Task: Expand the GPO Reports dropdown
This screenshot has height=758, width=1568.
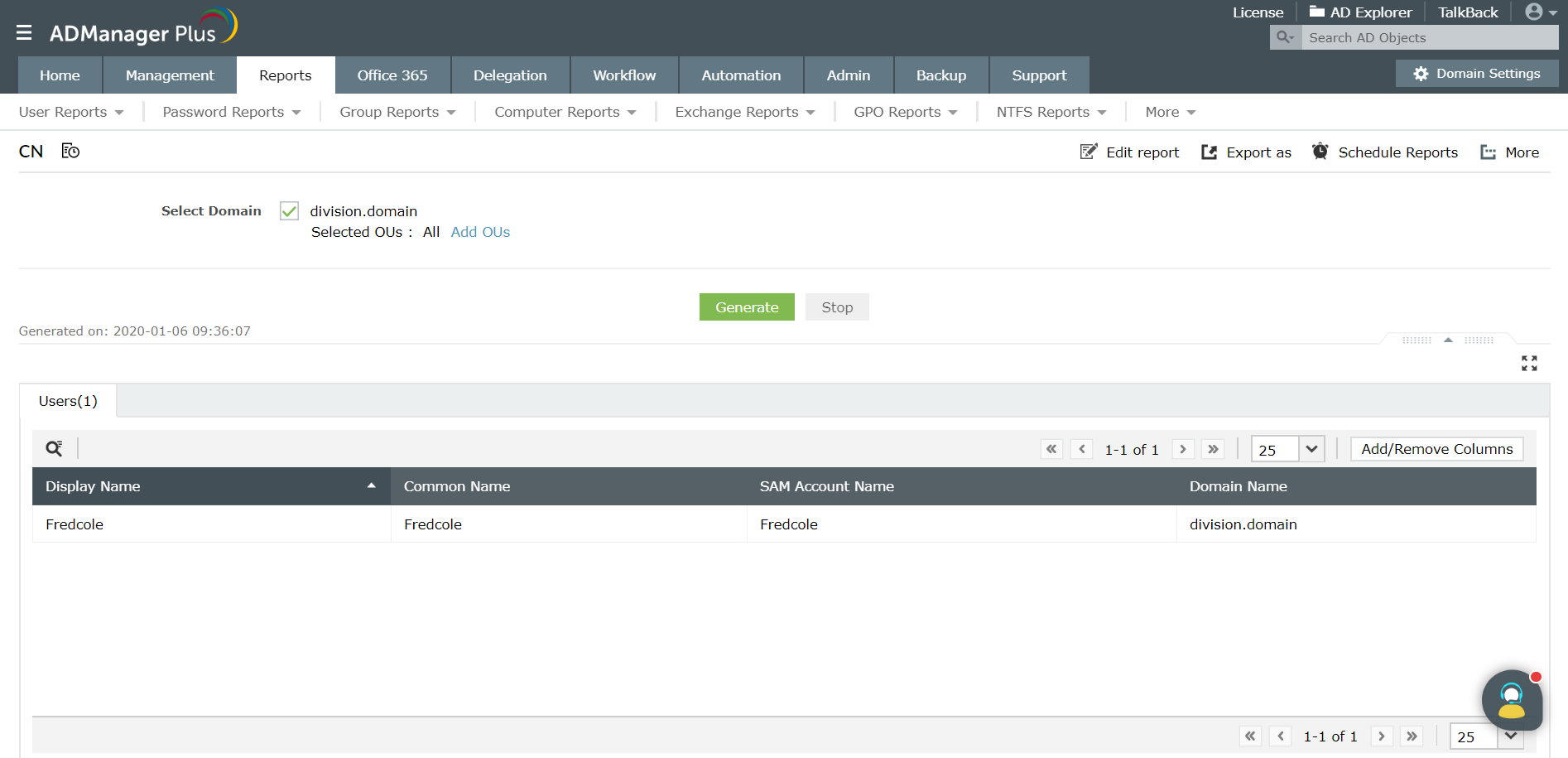Action: point(906,112)
